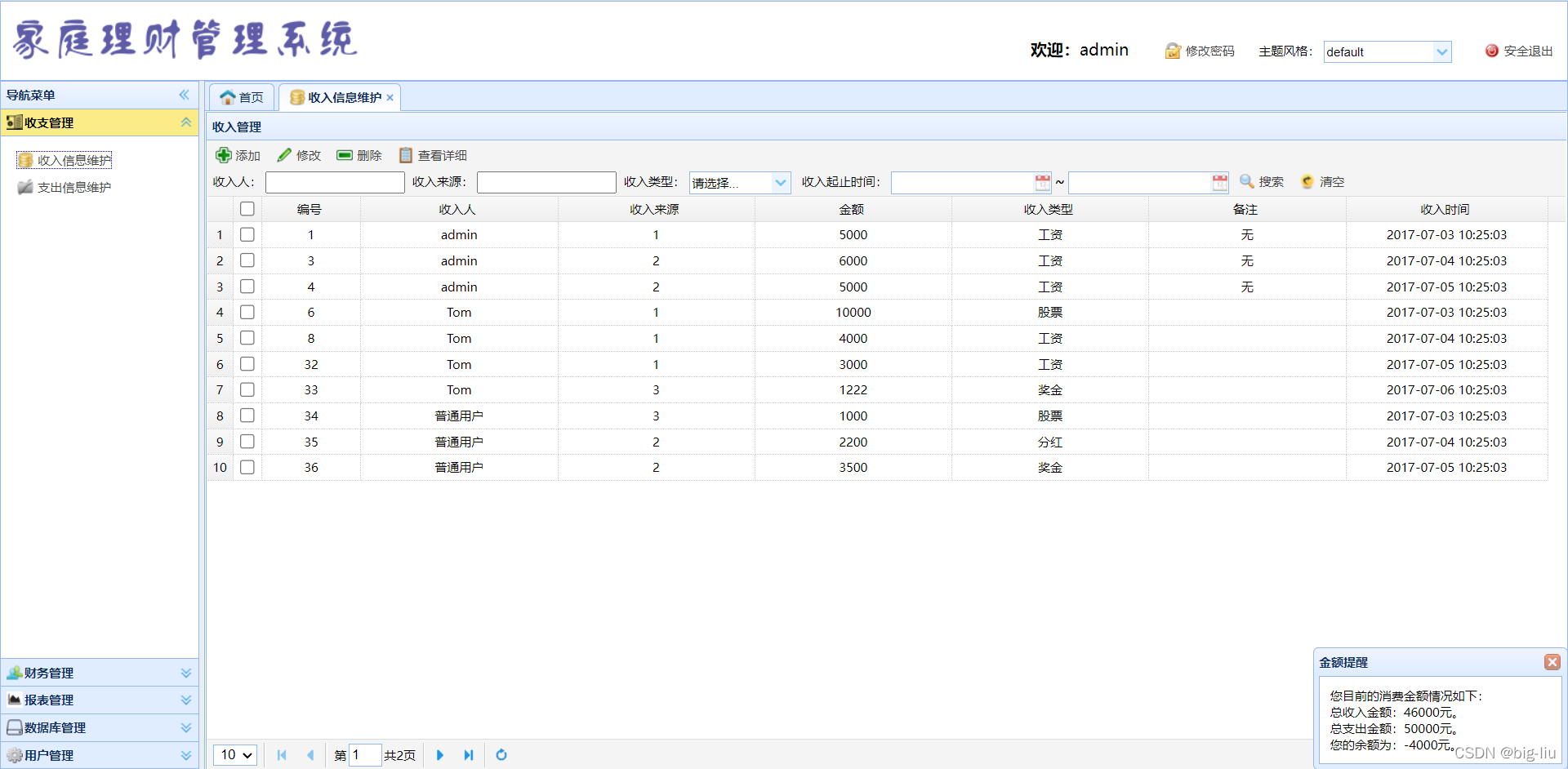This screenshot has width=1568, height=769.
Task: Click the 1222 amount cell
Action: coord(853,389)
